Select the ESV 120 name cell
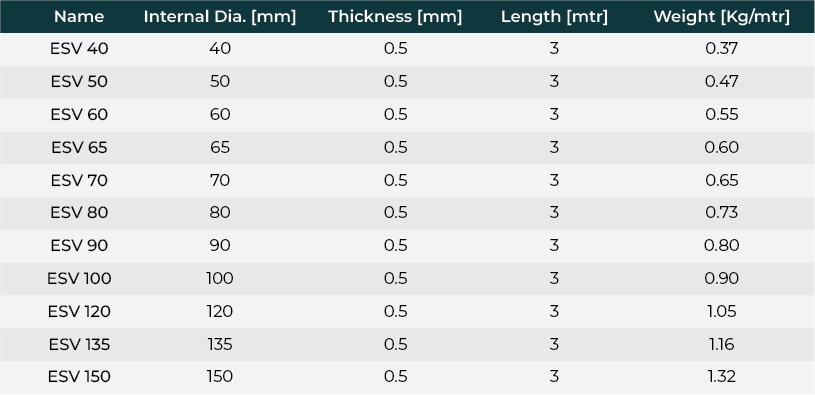The height and width of the screenshot is (395, 815). coord(79,311)
